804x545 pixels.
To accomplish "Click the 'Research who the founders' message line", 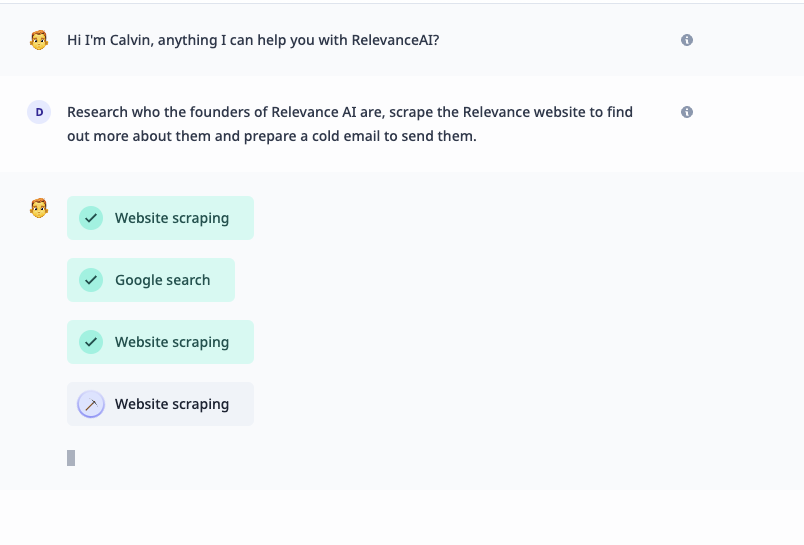I will tap(350, 112).
